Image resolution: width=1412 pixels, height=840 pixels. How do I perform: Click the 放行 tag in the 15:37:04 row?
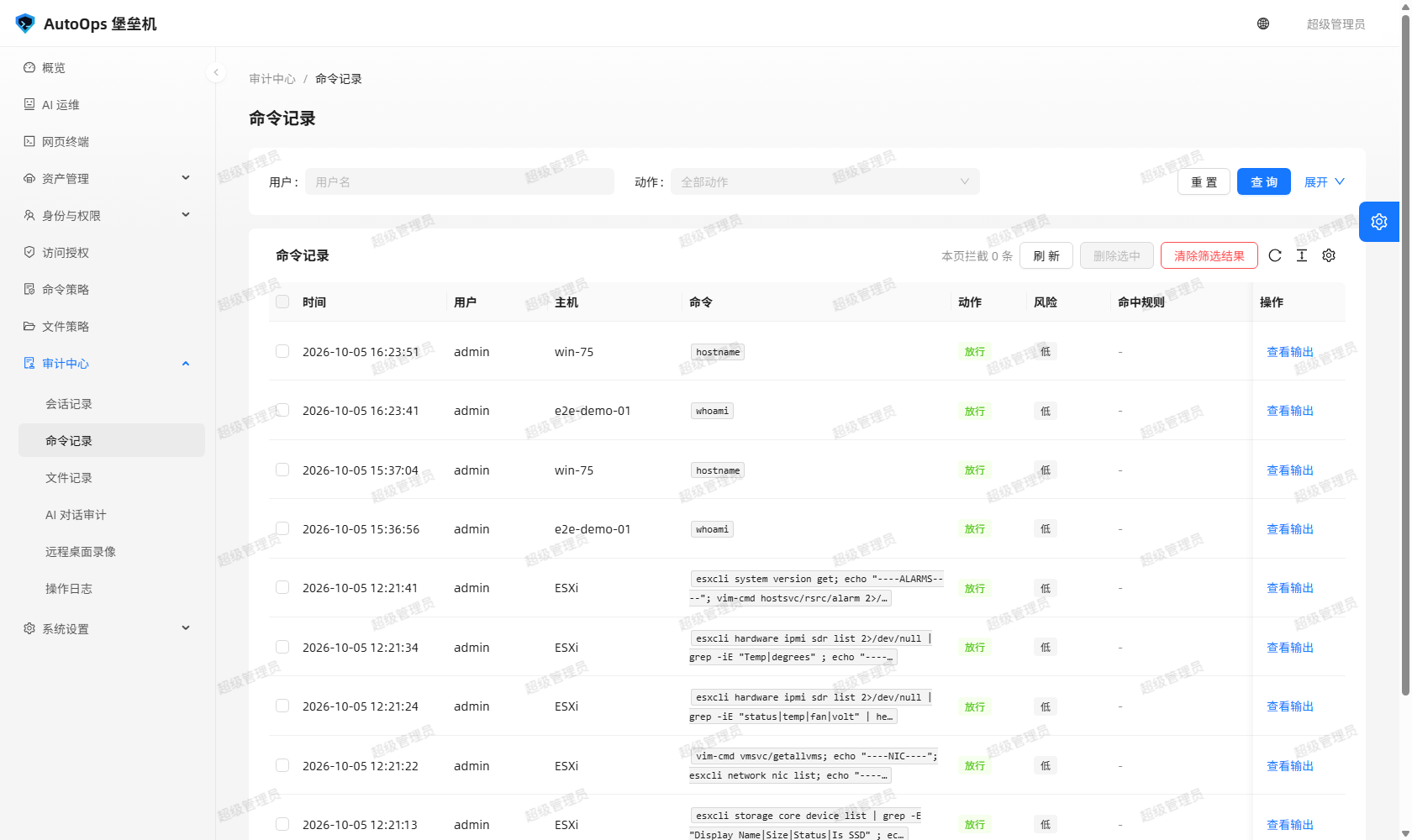[x=975, y=470]
